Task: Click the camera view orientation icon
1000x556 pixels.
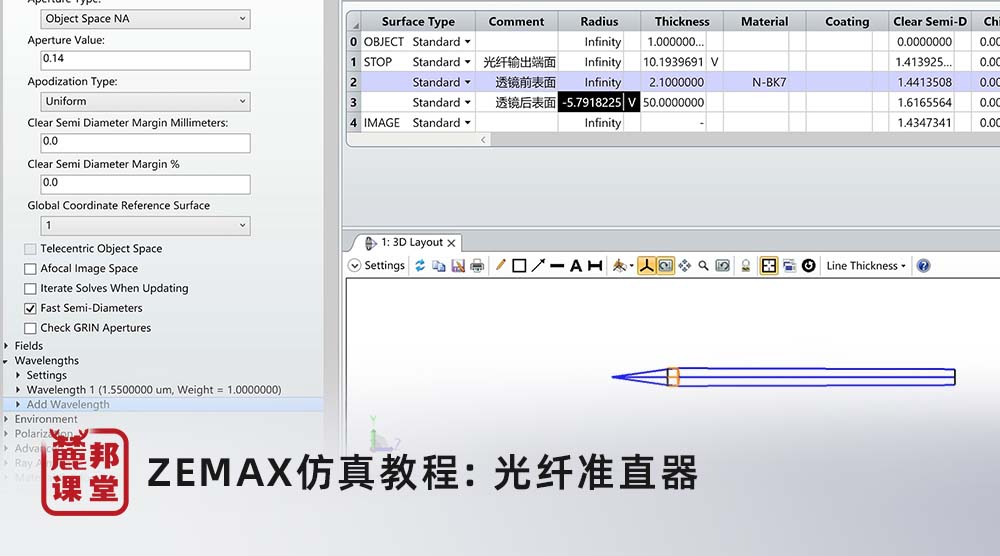Action: [619, 266]
